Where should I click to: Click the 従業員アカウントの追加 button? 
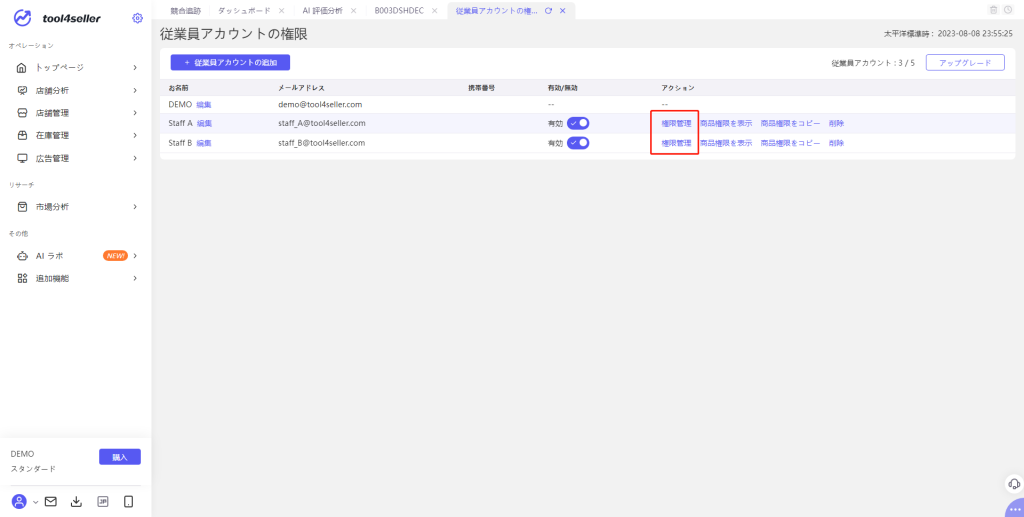(x=231, y=63)
